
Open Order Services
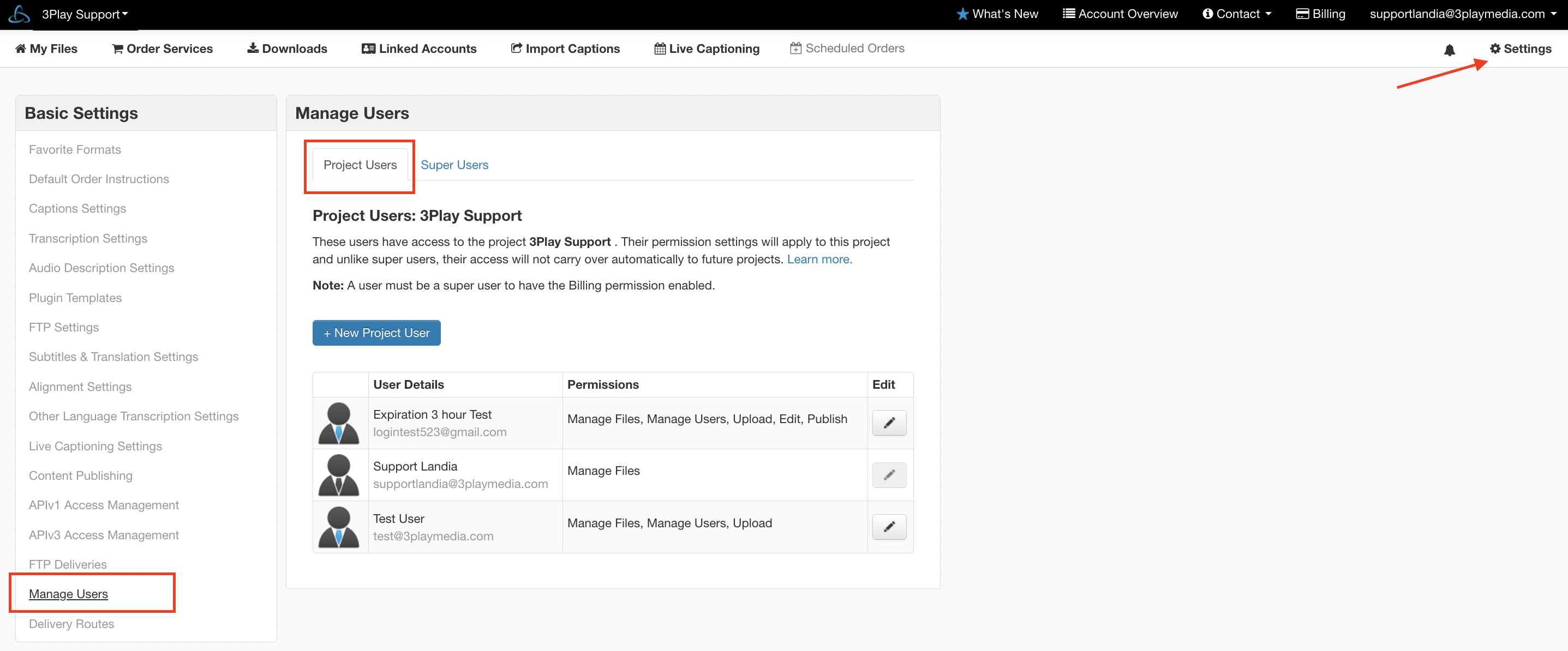point(163,49)
